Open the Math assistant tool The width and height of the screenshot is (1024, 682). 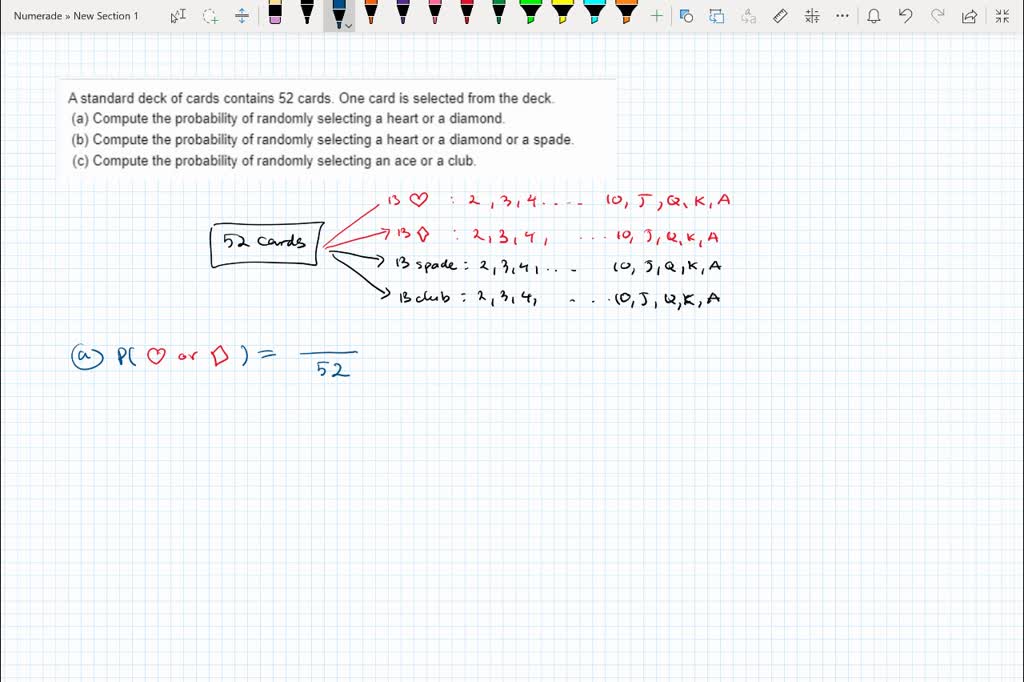point(812,16)
